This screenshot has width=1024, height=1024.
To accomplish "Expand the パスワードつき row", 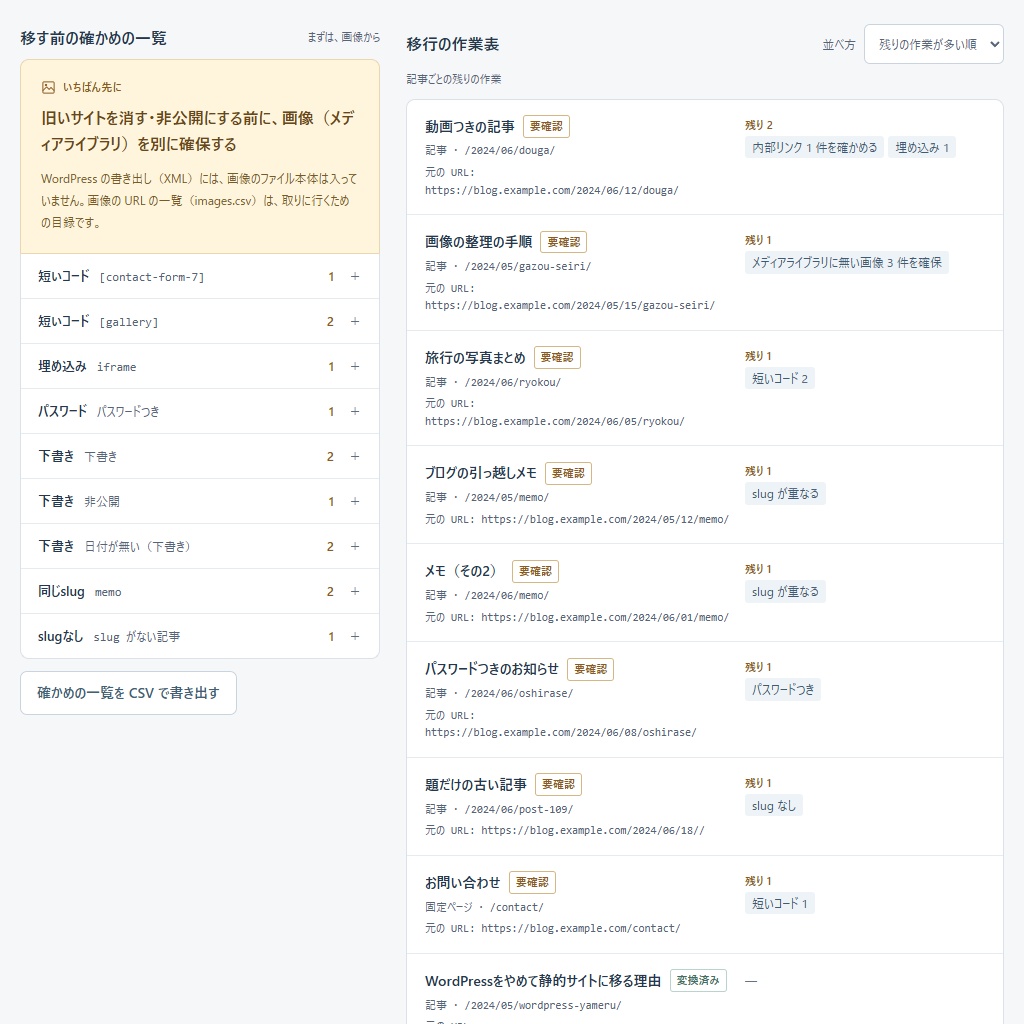I will [200, 411].
